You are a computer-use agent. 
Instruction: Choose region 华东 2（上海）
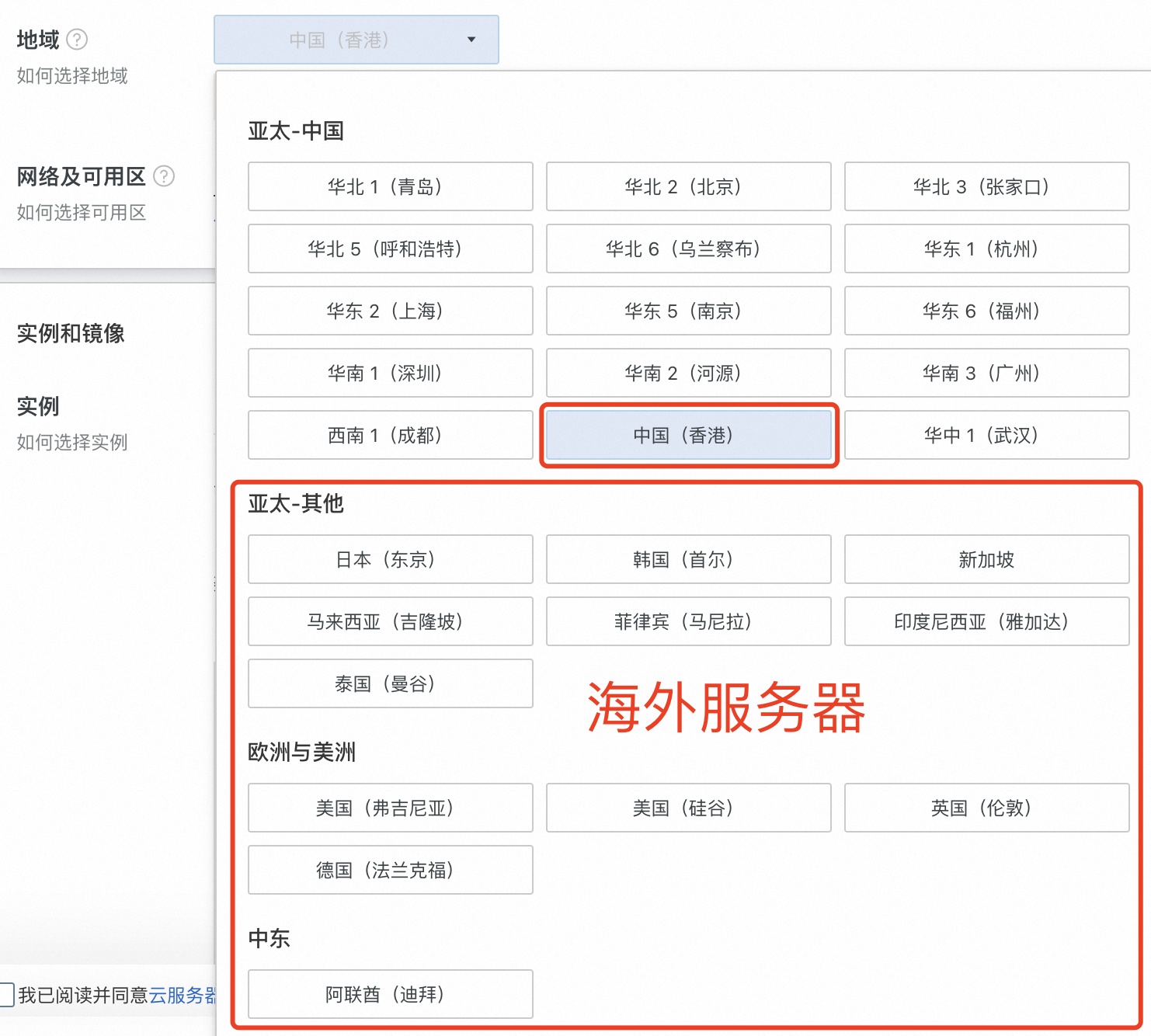pos(391,311)
